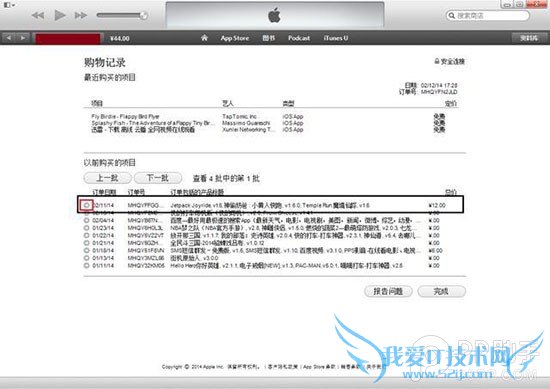Select the arrow button for order 01/23/14
The width and height of the screenshot is (550, 389).
(x=86, y=228)
